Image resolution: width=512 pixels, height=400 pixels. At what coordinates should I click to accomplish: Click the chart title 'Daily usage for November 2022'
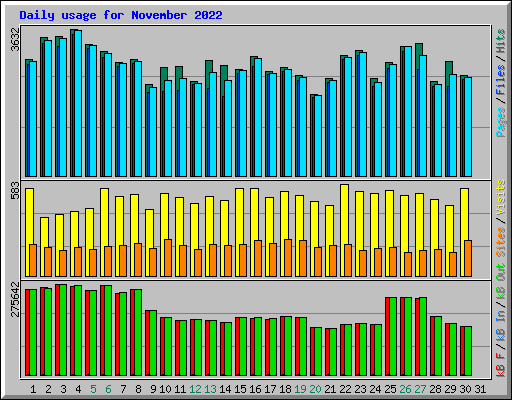pos(121,15)
